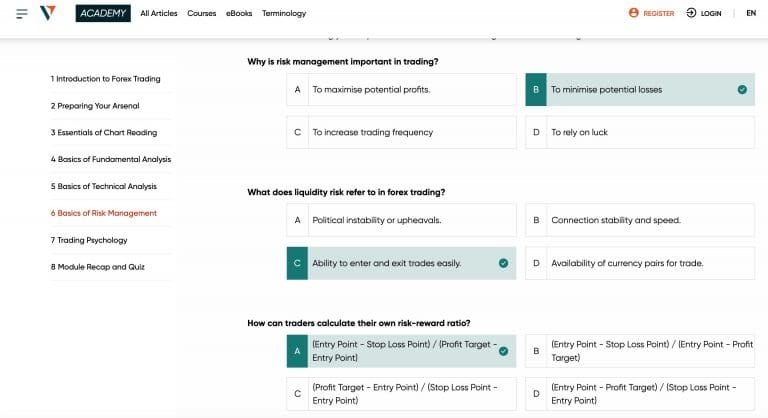The height and width of the screenshot is (418, 768).
Task: Open the Courses menu item
Action: 201,13
